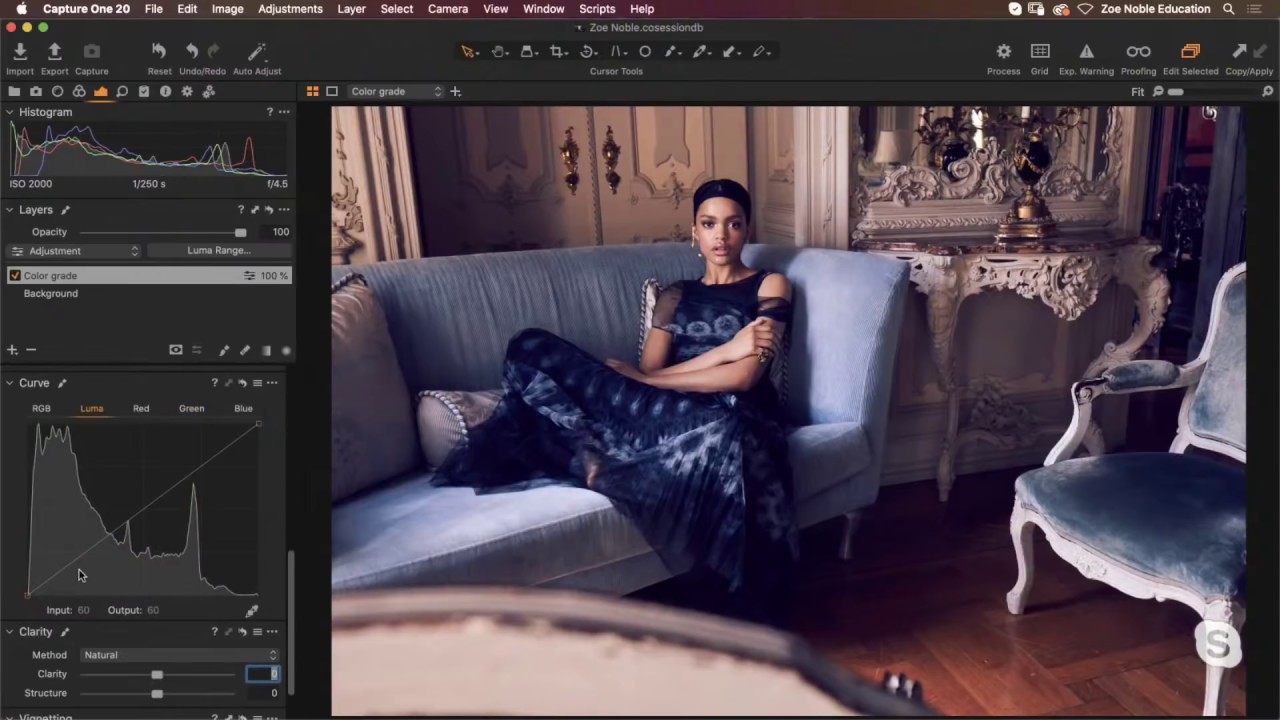This screenshot has height=720, width=1280.
Task: Open Curve panel presets list menu
Action: coord(257,383)
